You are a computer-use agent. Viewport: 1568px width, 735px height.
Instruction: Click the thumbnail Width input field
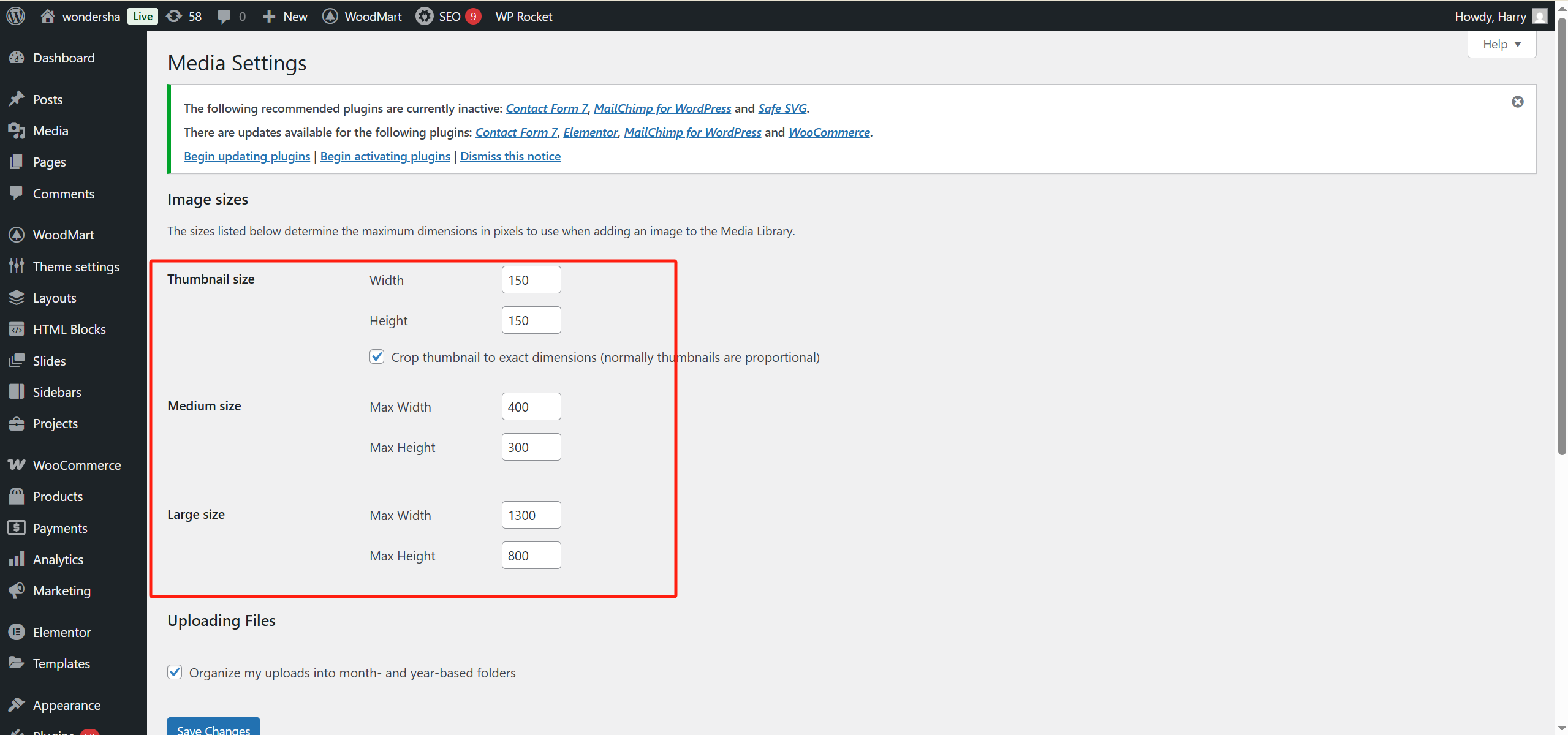coord(531,279)
